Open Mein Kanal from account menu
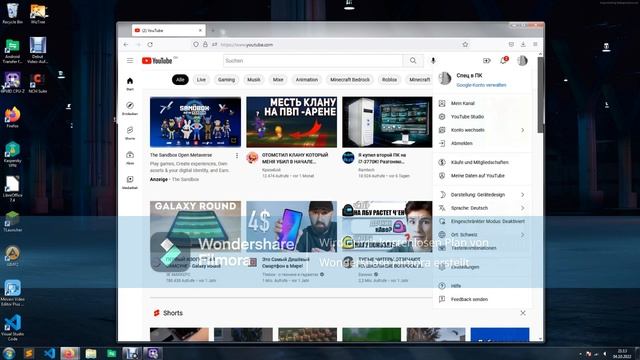The image size is (640, 360). coord(482,103)
